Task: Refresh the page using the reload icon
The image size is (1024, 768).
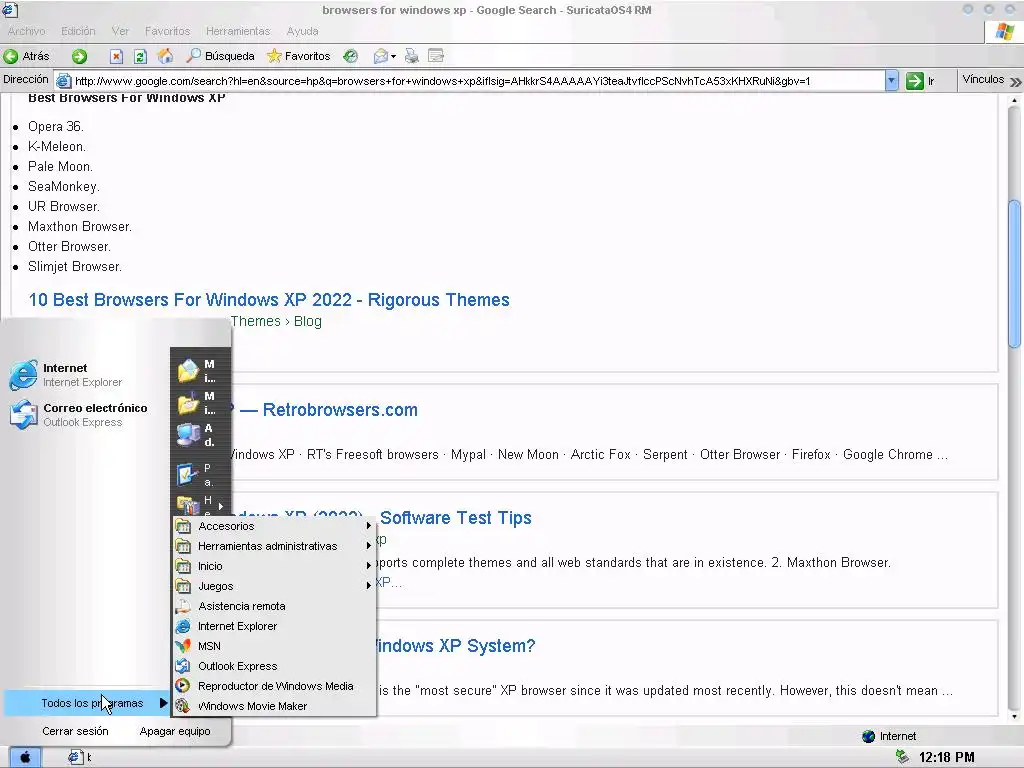Action: tap(140, 56)
